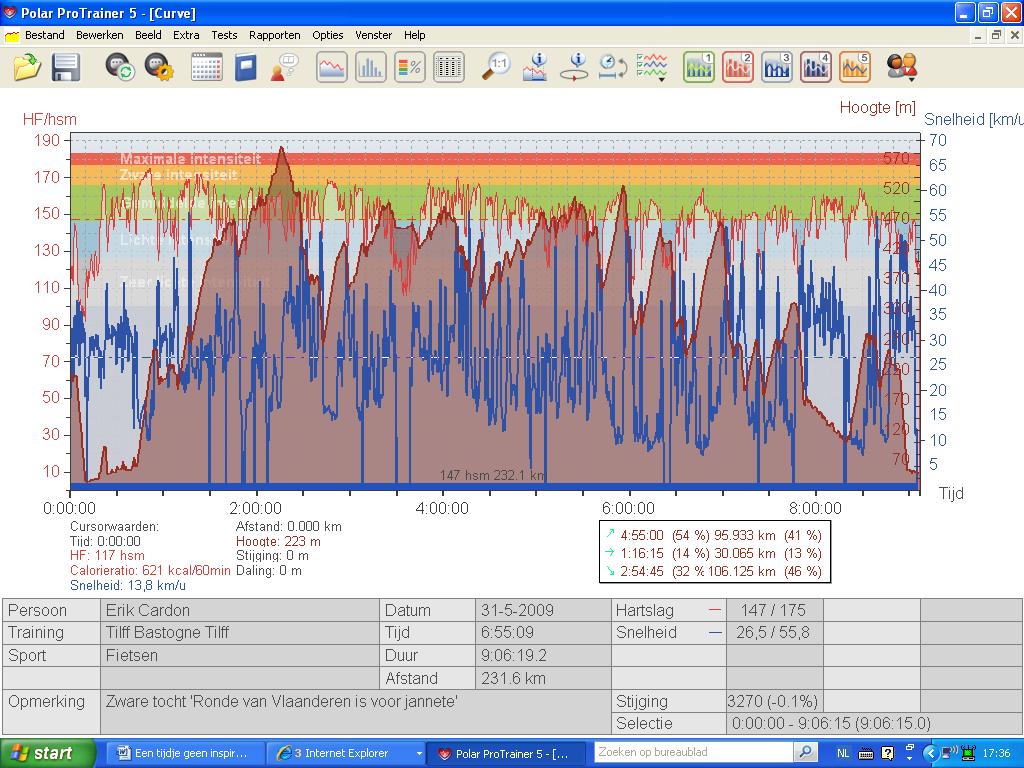Click the stopwatch axis switch icon

[x=613, y=67]
